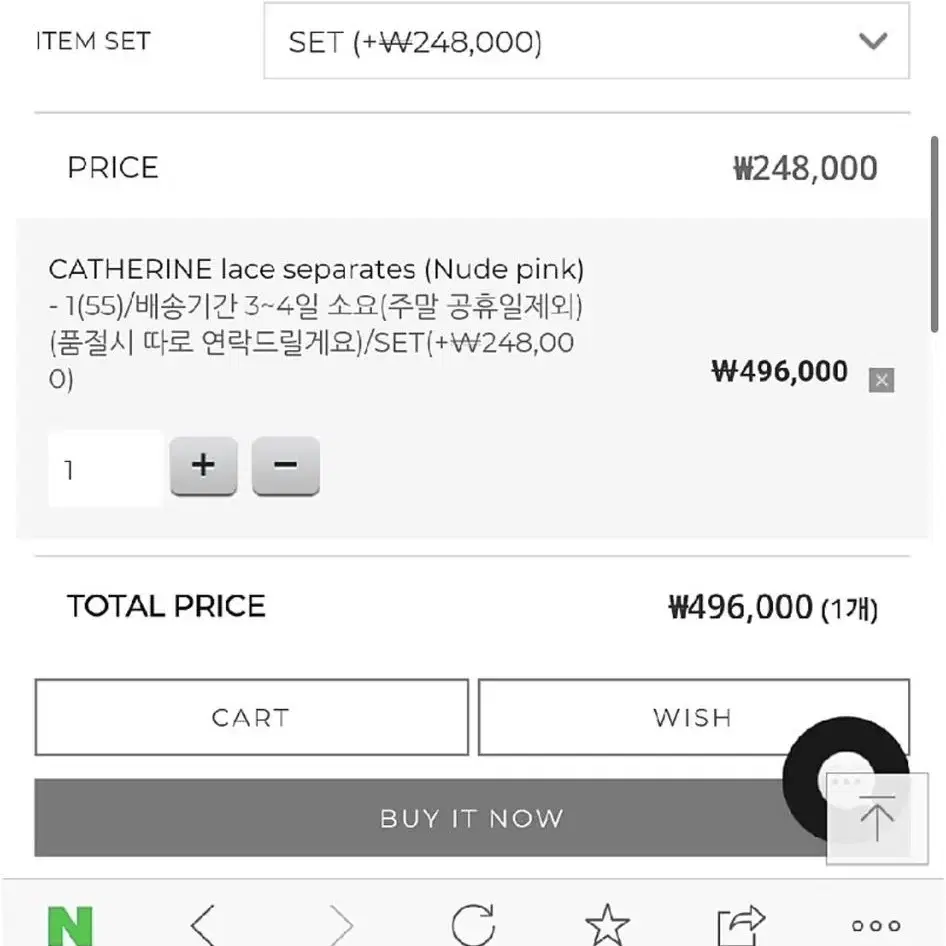This screenshot has width=946, height=946.
Task: Open the browser more options dots
Action: pyautogui.click(x=876, y=925)
